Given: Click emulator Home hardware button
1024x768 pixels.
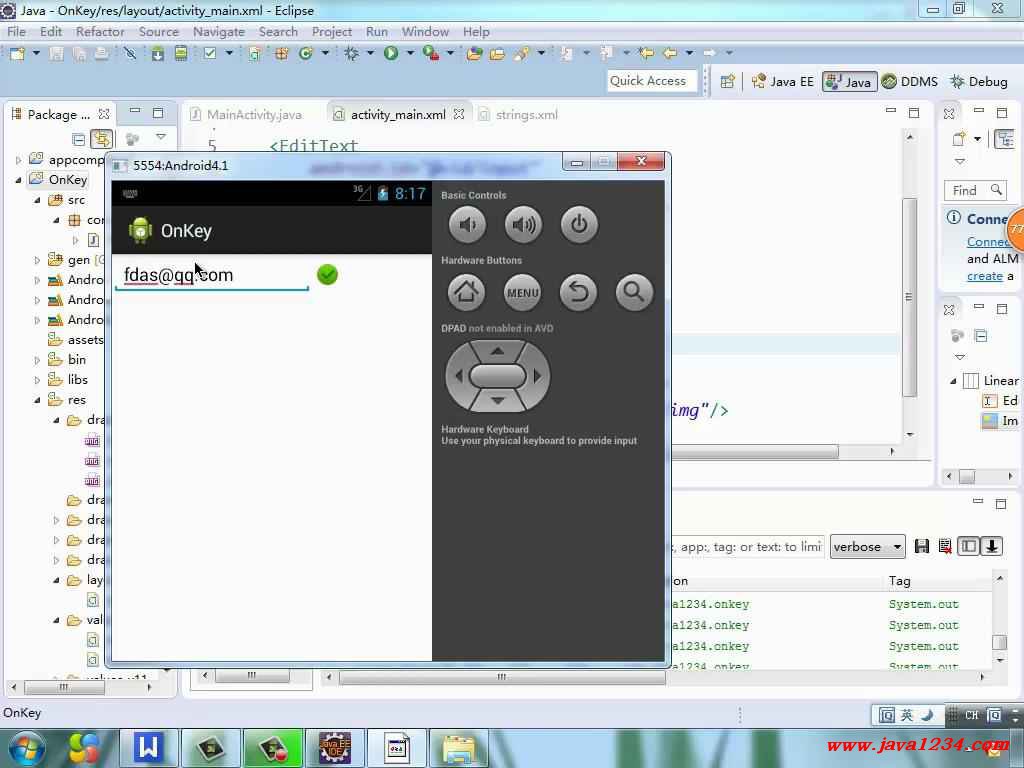Looking at the screenshot, I should [x=466, y=292].
